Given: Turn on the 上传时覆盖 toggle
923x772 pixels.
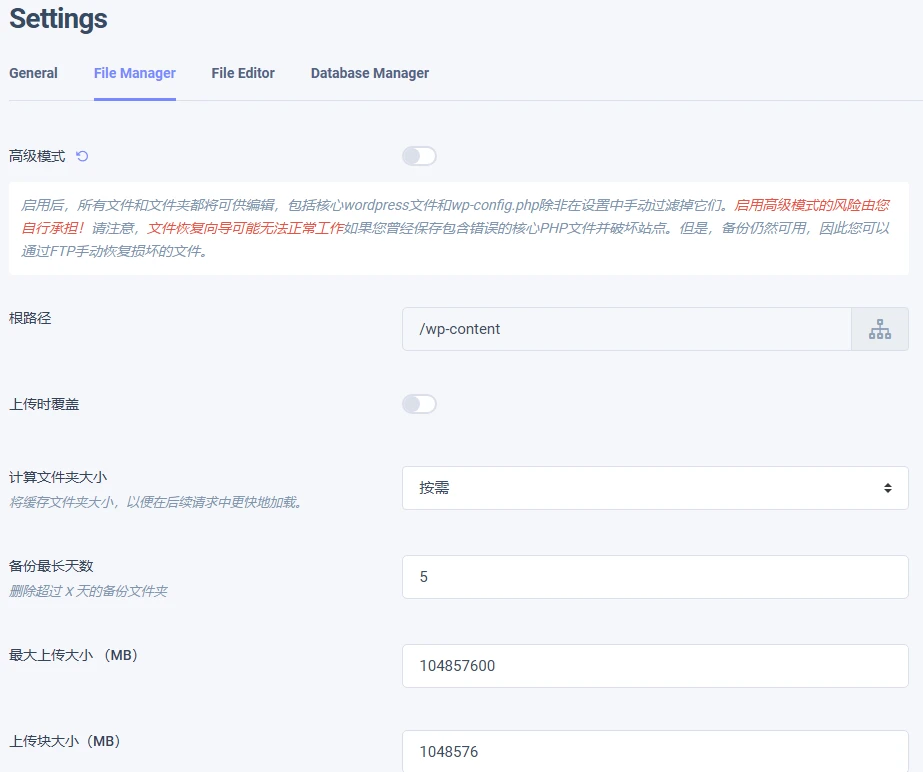Looking at the screenshot, I should click(419, 403).
